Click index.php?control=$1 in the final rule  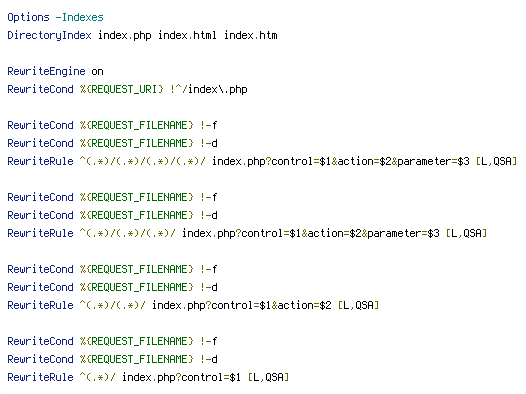point(181,378)
